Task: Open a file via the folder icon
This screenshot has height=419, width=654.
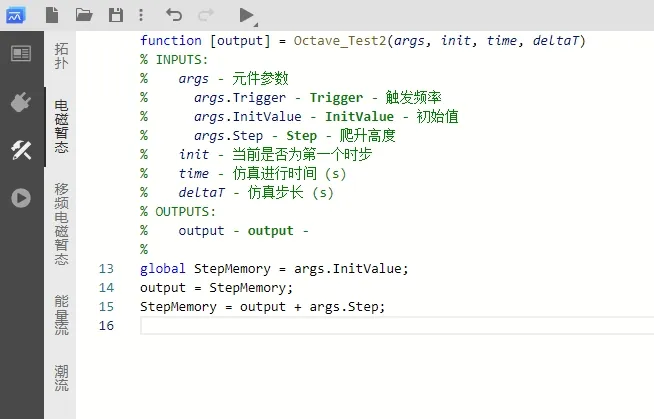Action: pyautogui.click(x=84, y=15)
